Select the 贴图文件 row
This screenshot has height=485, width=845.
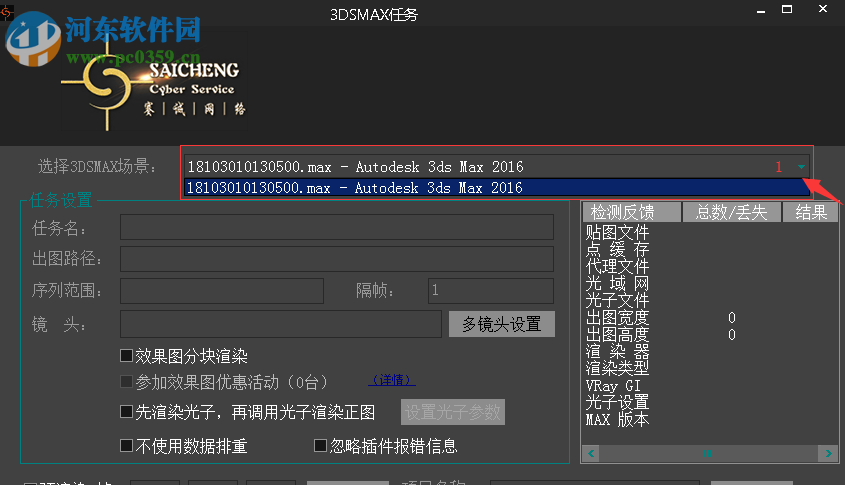point(710,233)
